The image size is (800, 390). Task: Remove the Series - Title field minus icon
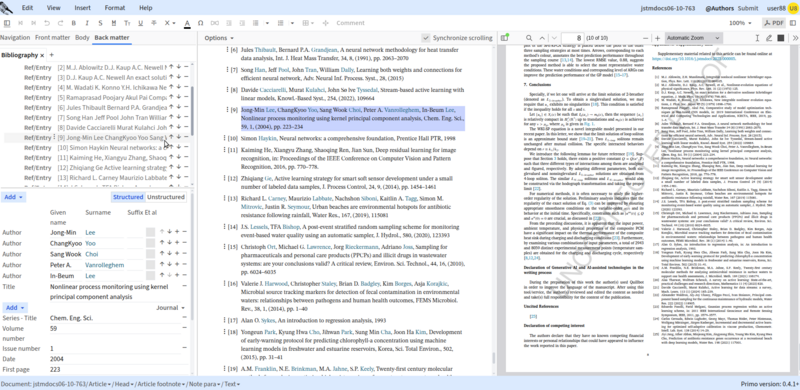[x=184, y=318]
